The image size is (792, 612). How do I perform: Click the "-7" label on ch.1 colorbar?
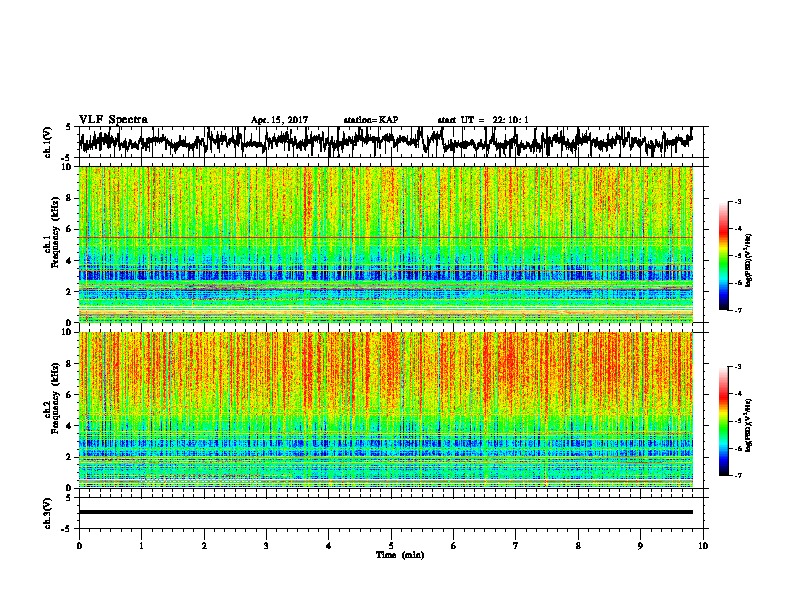click(x=737, y=310)
